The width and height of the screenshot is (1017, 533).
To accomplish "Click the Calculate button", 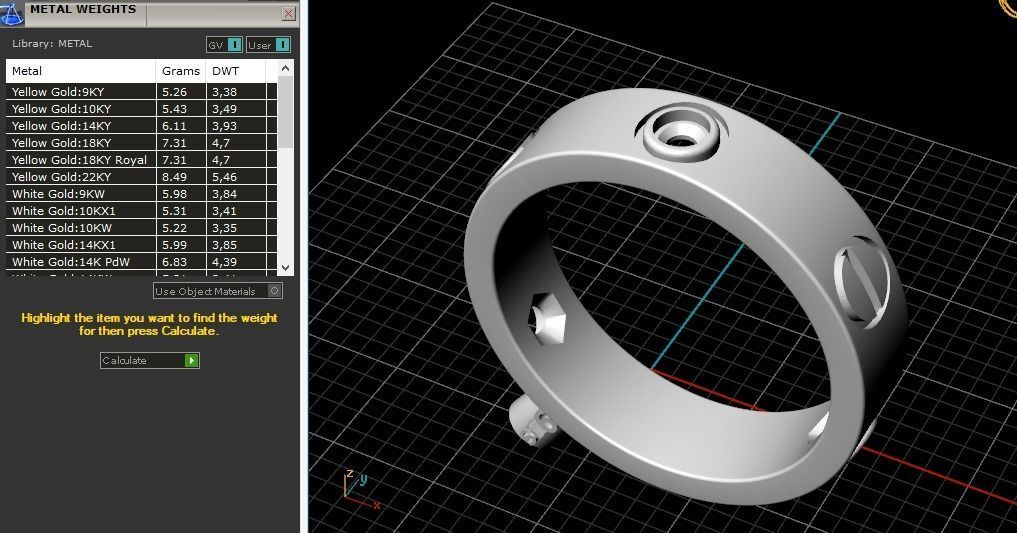I will click(150, 361).
